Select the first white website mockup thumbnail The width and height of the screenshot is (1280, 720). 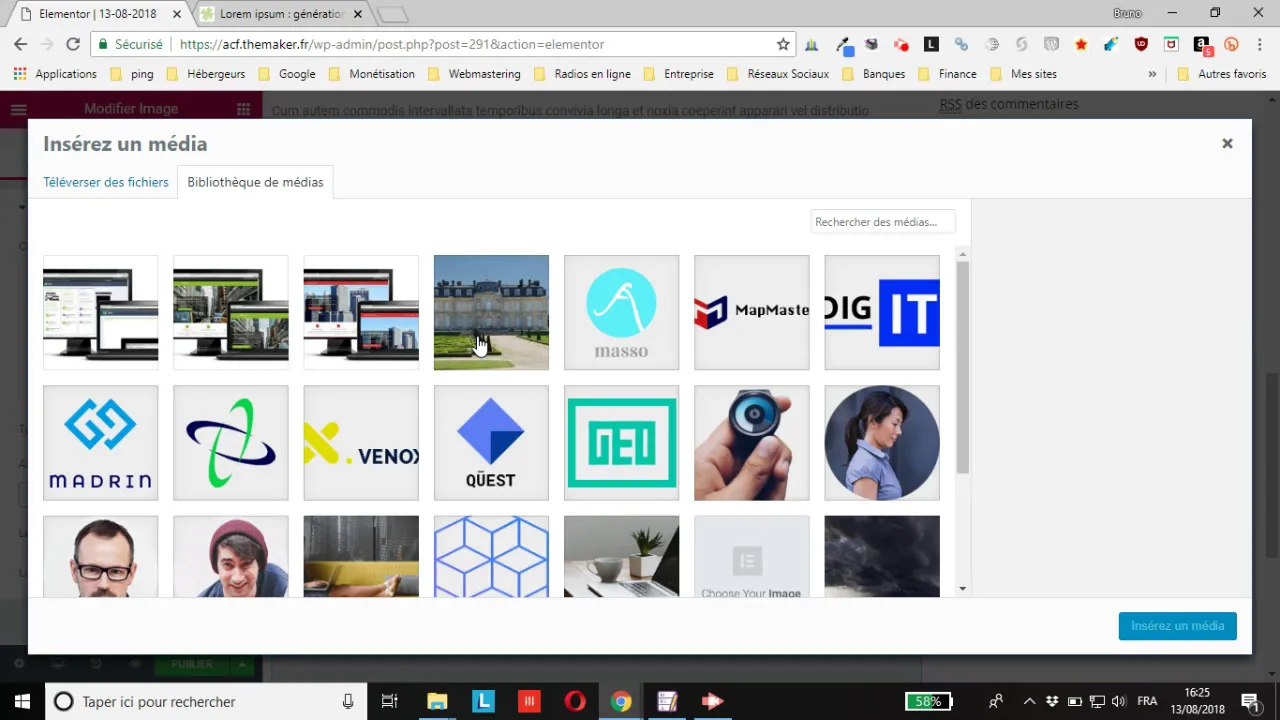tap(100, 312)
